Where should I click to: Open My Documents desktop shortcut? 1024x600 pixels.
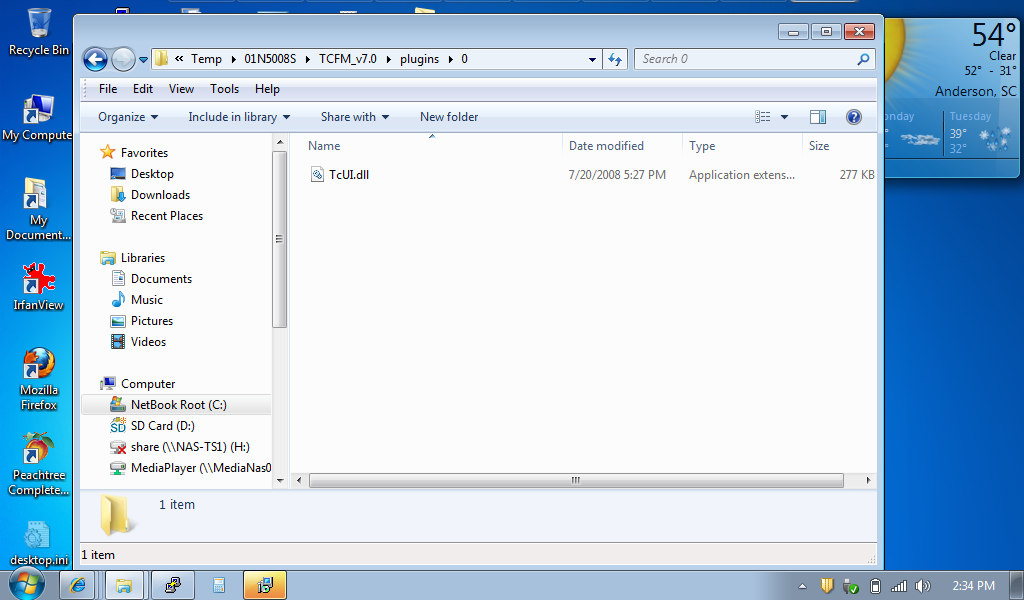click(39, 209)
